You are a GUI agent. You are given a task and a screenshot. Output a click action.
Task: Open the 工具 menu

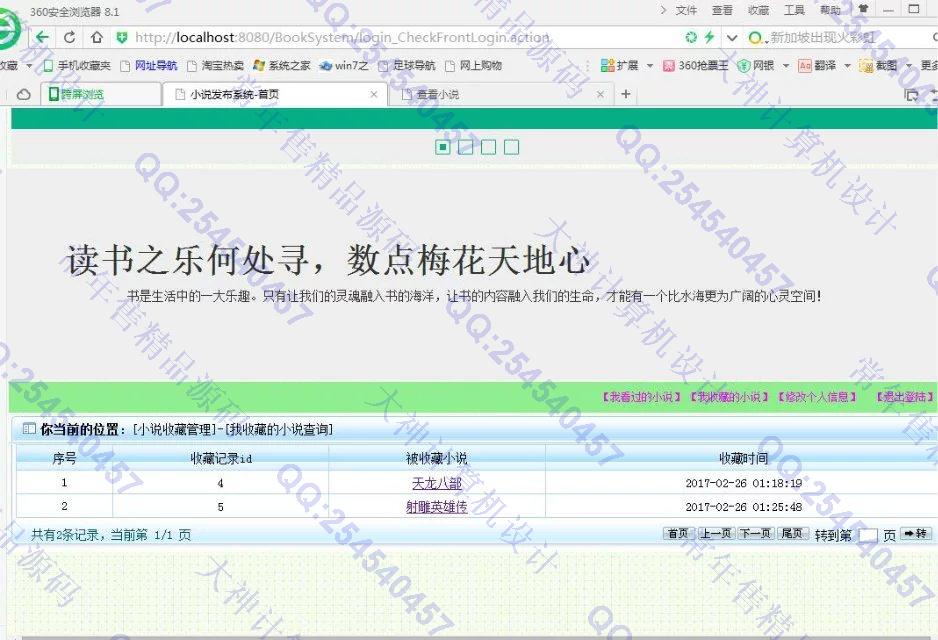click(x=794, y=10)
